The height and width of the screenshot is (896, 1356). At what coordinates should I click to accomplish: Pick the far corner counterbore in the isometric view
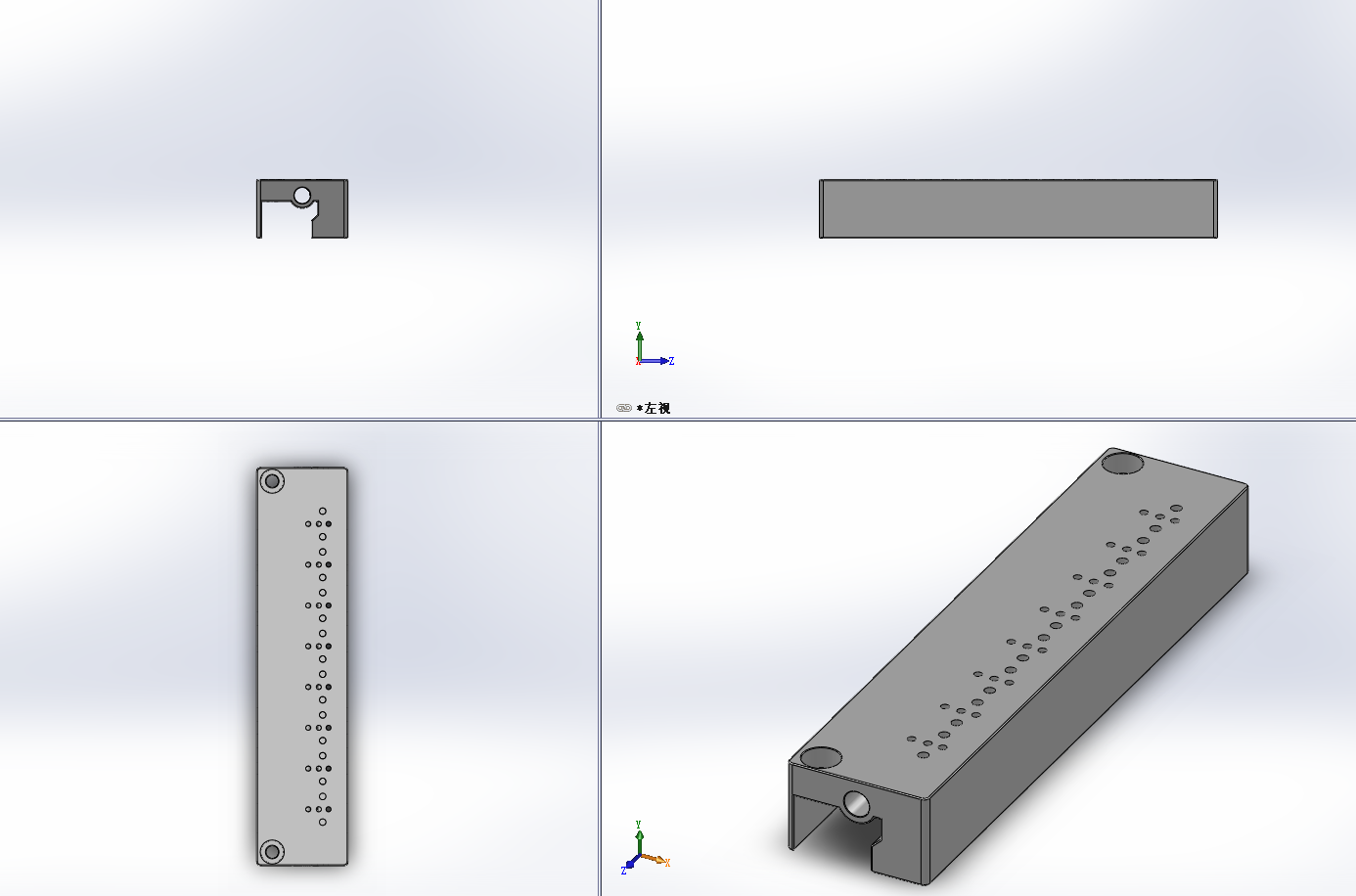coord(1123,463)
